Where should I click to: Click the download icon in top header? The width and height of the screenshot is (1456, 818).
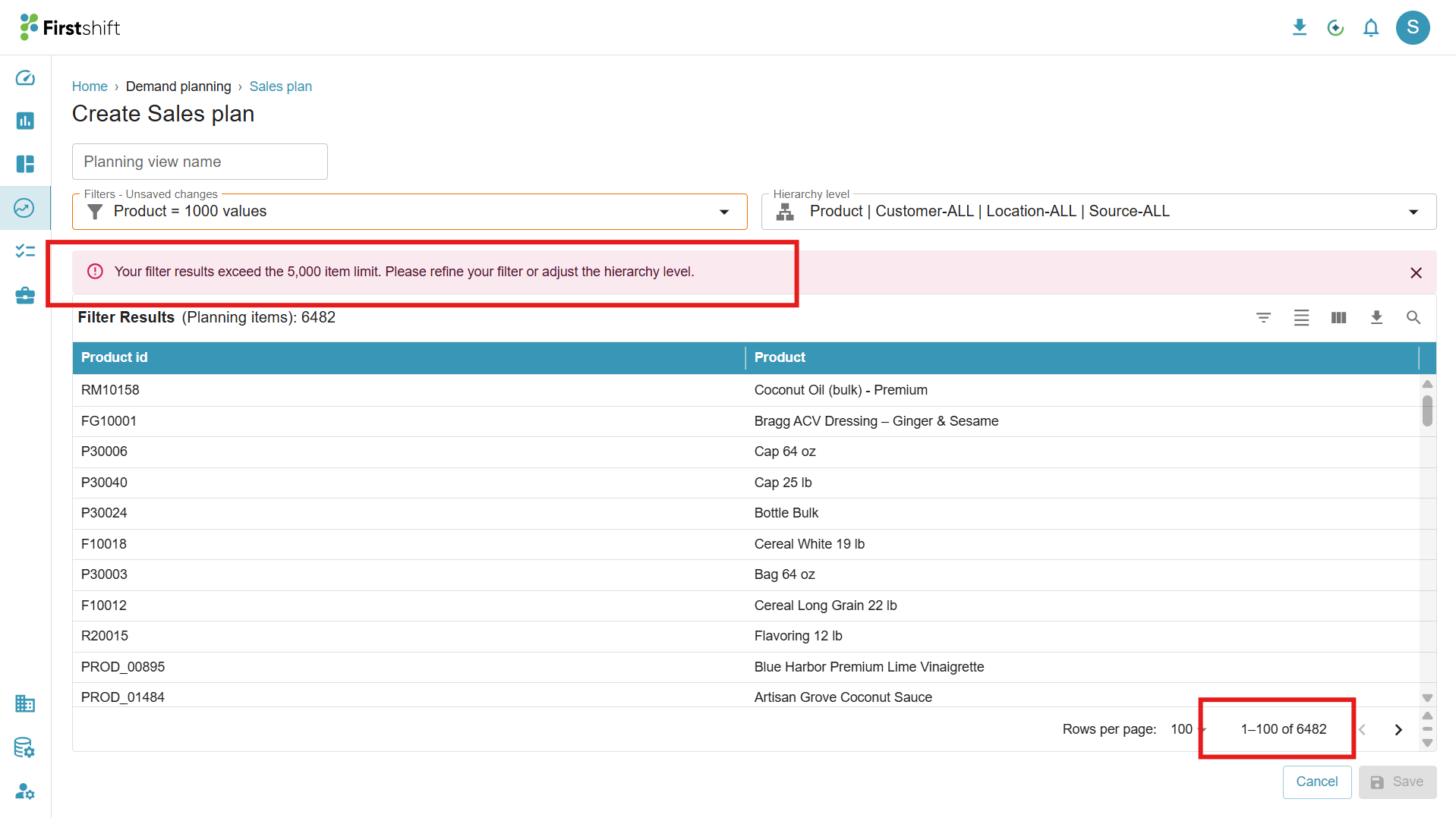[x=1300, y=28]
